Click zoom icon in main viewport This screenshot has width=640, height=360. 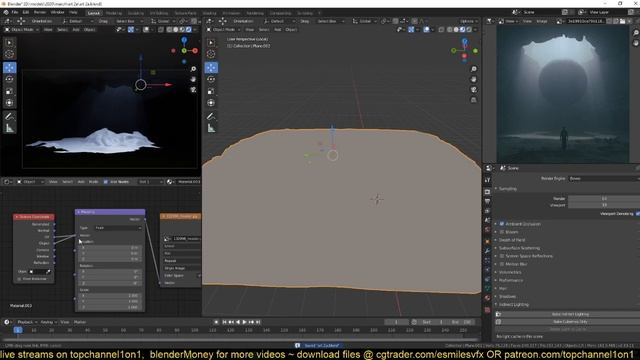(x=473, y=69)
